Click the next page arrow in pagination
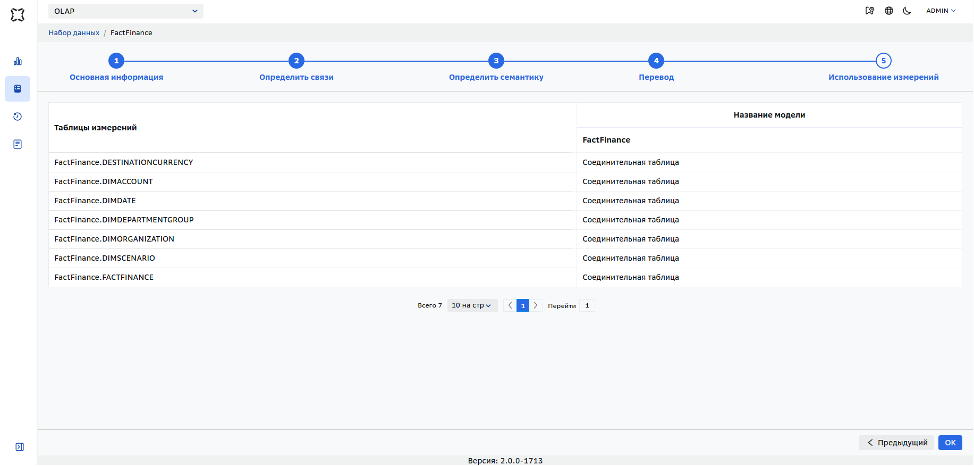The image size is (974, 466). pyautogui.click(x=536, y=306)
